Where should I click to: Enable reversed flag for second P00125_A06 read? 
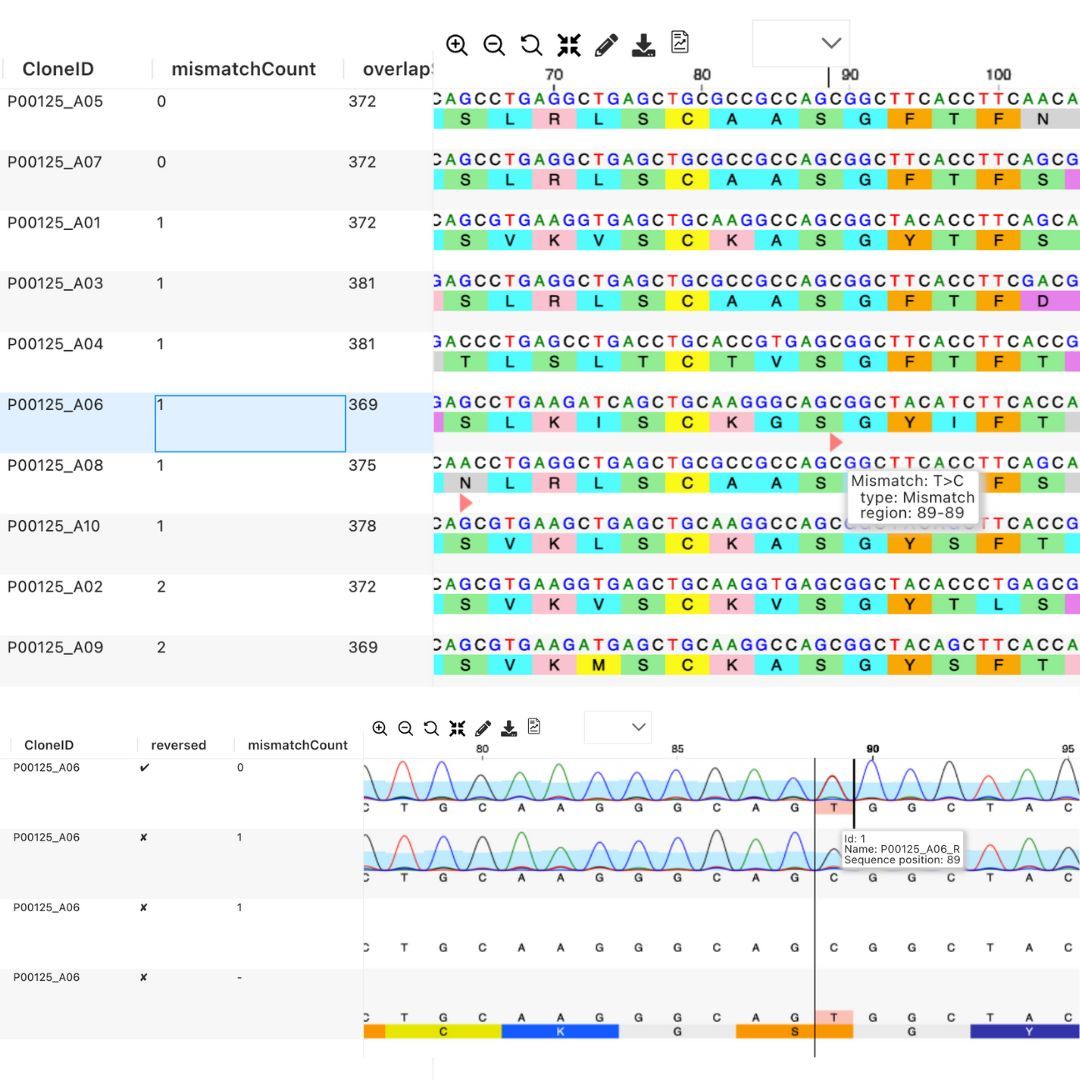click(143, 838)
